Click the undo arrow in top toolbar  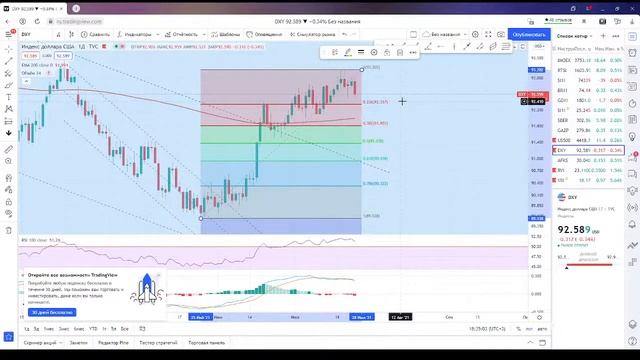[x=344, y=35]
